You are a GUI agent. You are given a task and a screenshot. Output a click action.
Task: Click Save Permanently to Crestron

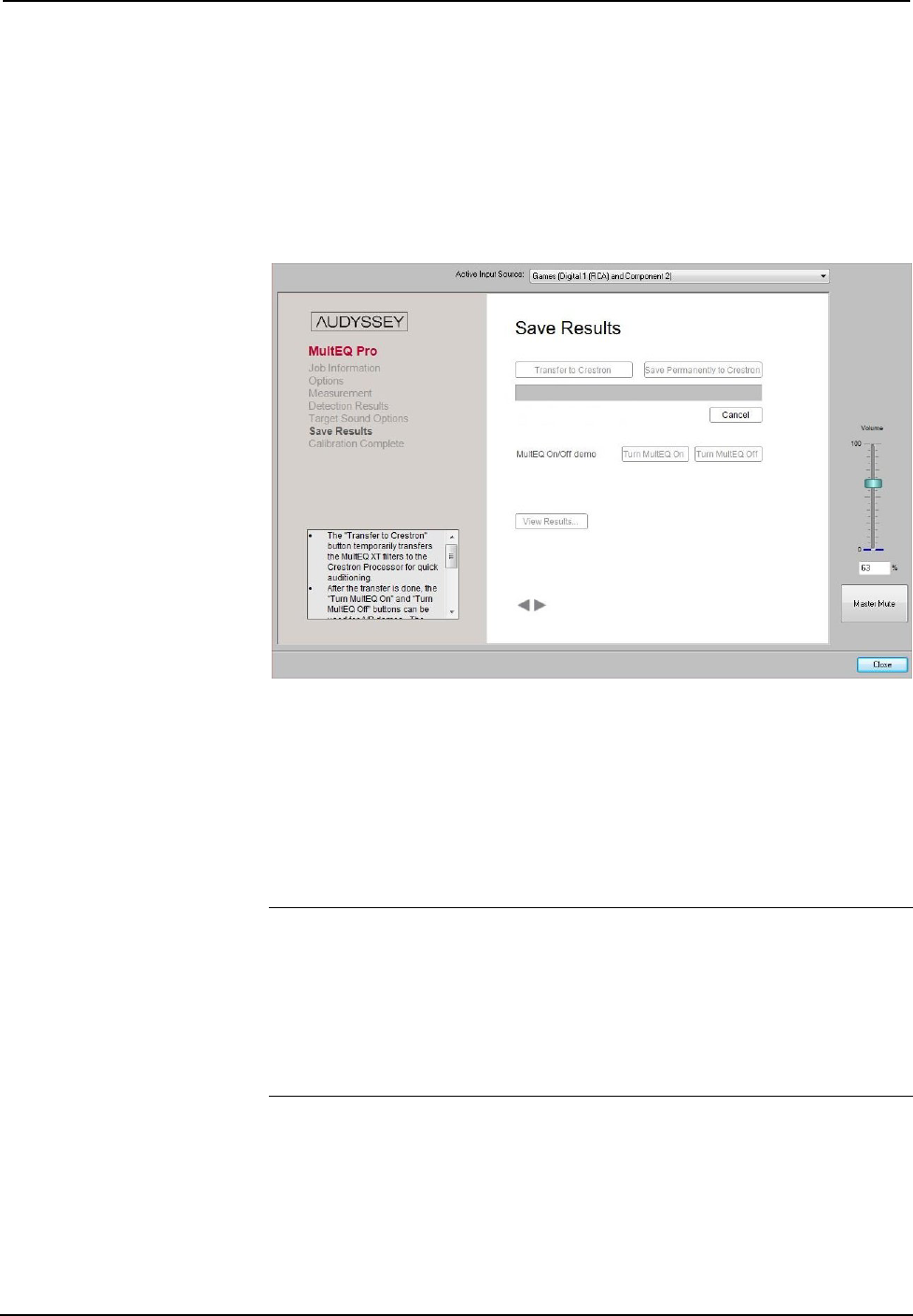click(703, 371)
